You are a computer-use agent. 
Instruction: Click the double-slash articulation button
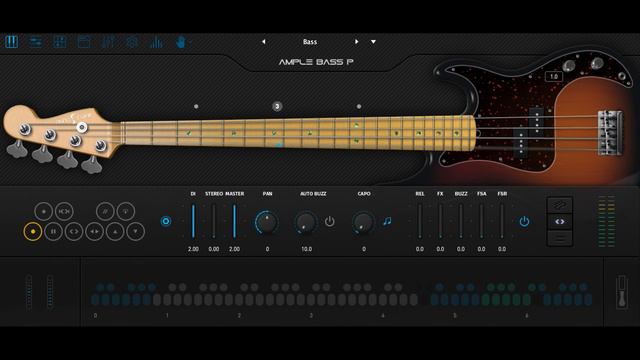(x=105, y=211)
